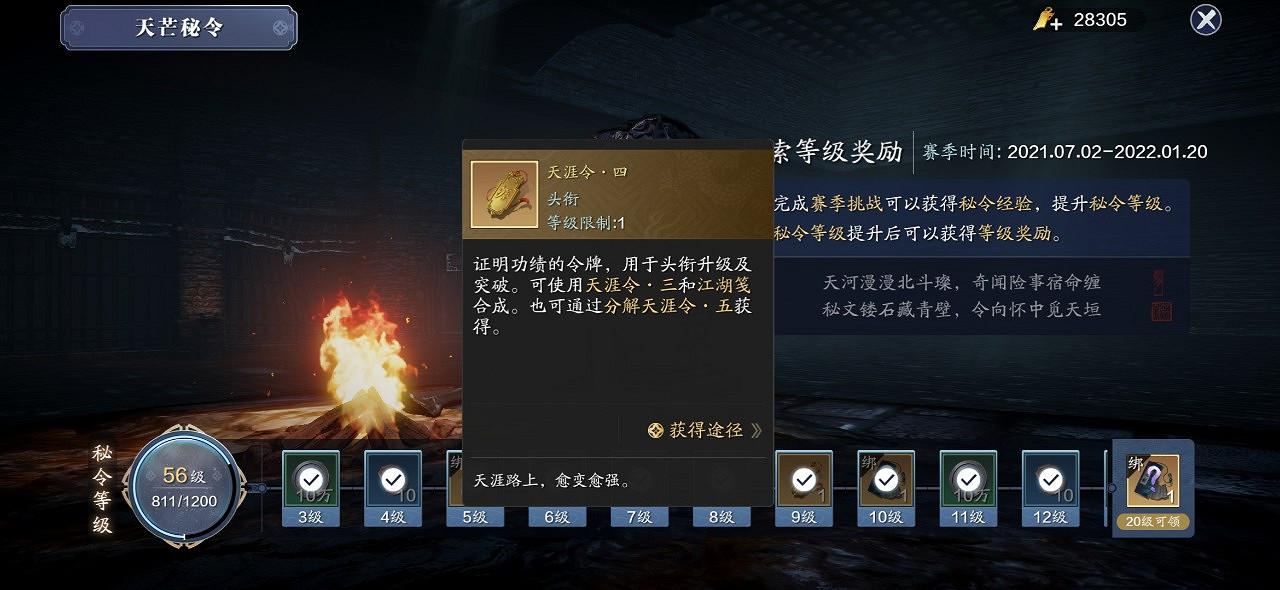This screenshot has height=590, width=1280.
Task: Select the 20级可领 mystery reward icon
Action: 1153,481
